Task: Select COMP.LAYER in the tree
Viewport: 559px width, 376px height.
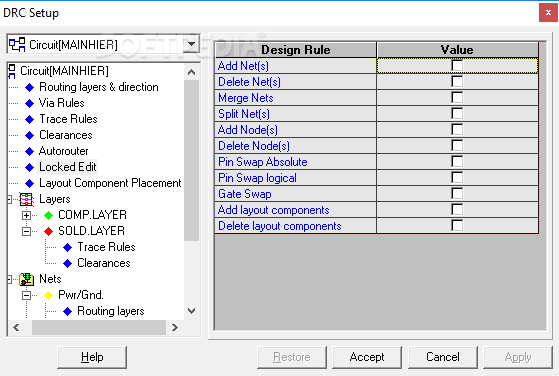Action: [92, 215]
